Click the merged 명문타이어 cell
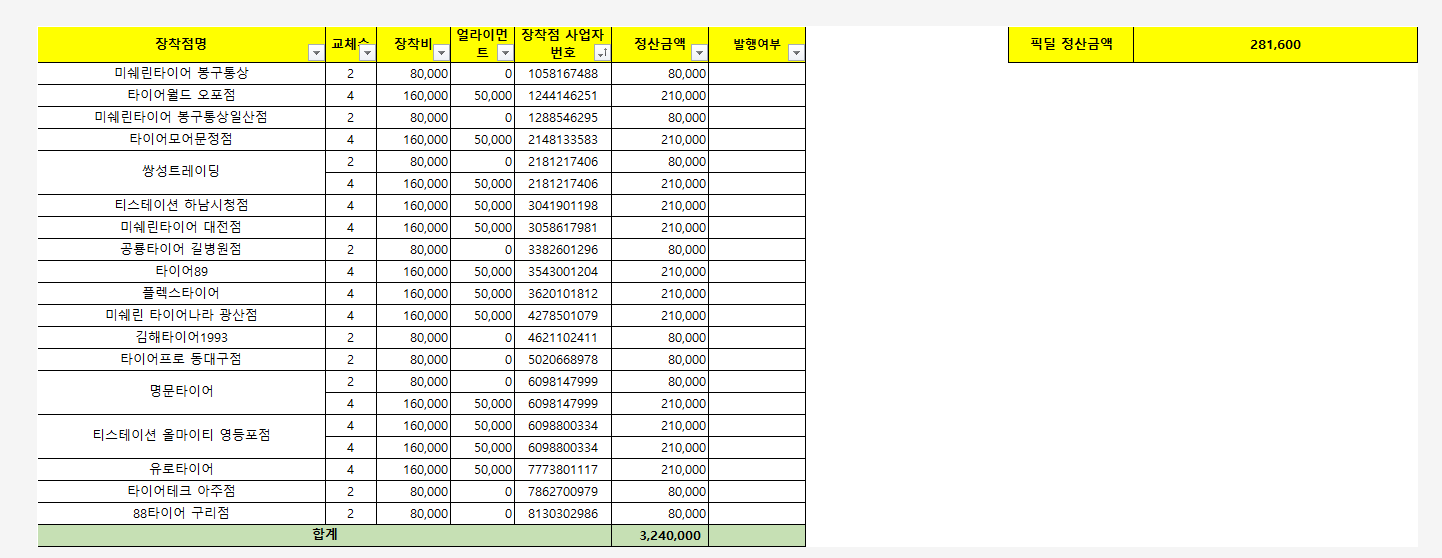 tap(181, 392)
